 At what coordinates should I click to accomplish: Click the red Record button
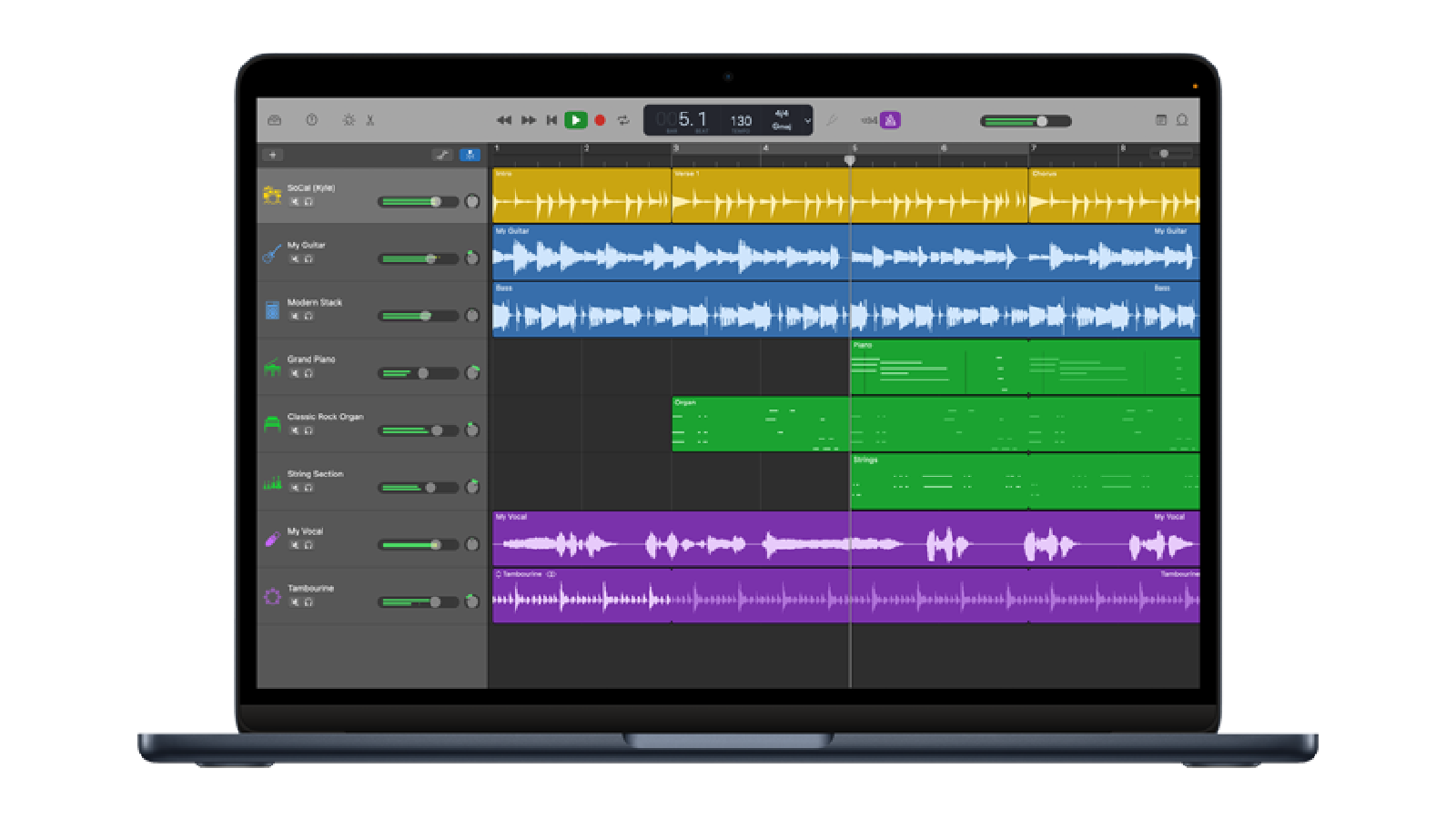coord(600,120)
